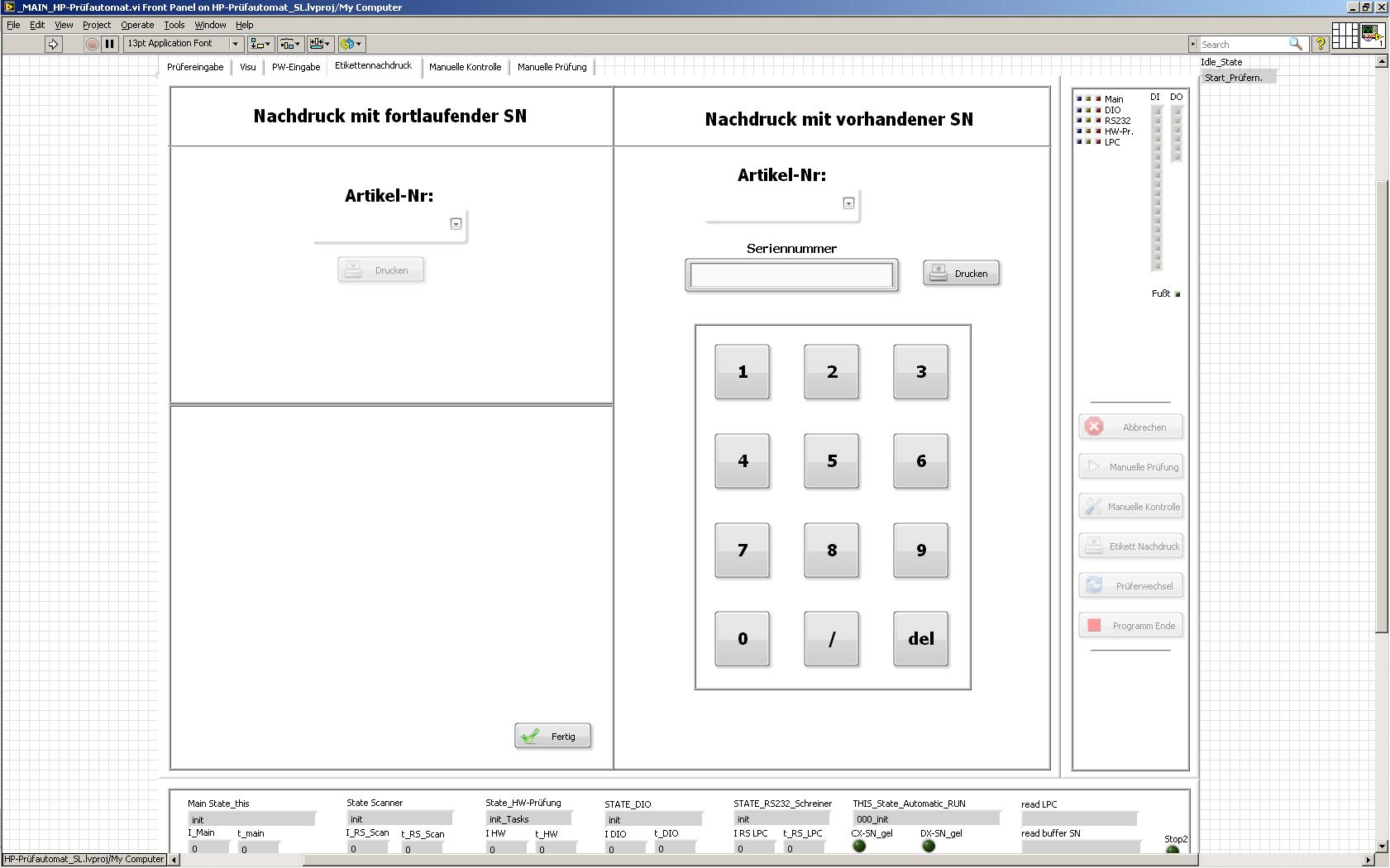Click the vertical scrollbar down arrow

point(1383,847)
